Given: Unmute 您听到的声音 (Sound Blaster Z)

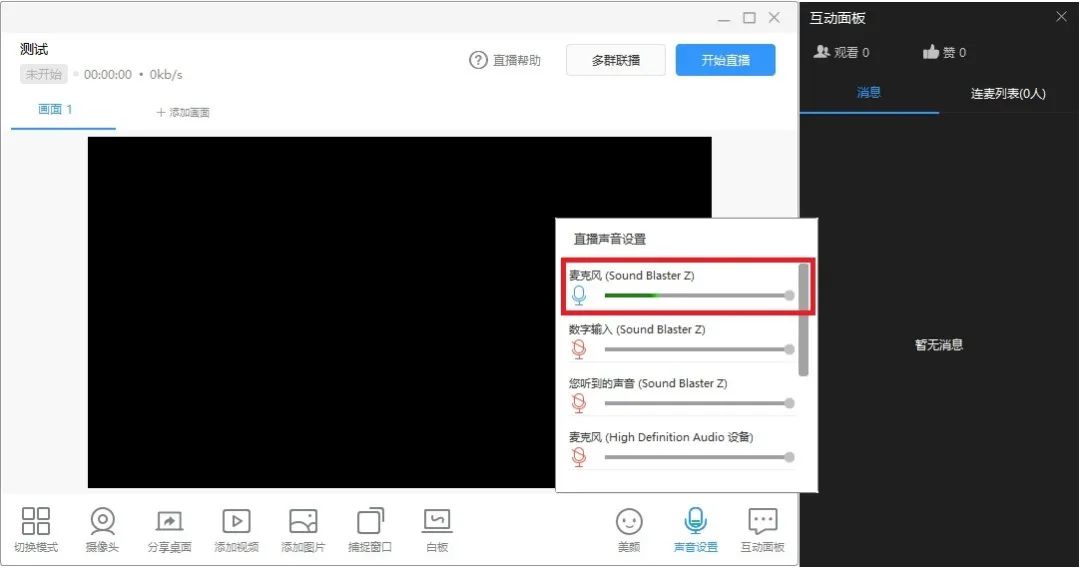Looking at the screenshot, I should coord(579,403).
